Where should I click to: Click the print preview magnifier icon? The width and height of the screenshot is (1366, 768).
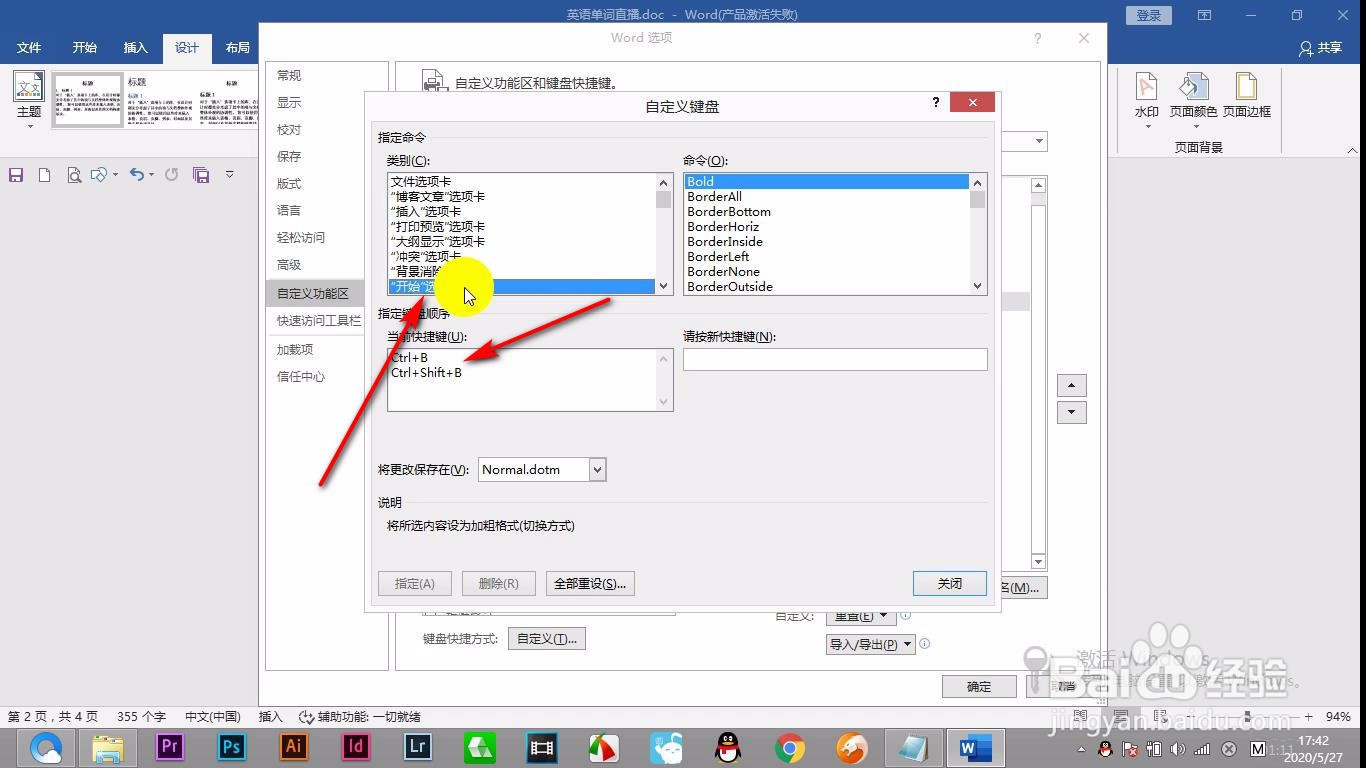click(73, 175)
